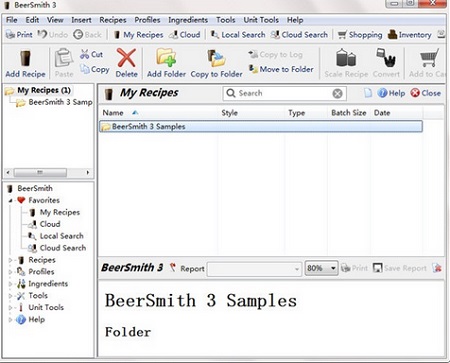Image resolution: width=450 pixels, height=363 pixels.
Task: Click the Search input field
Action: 284,93
